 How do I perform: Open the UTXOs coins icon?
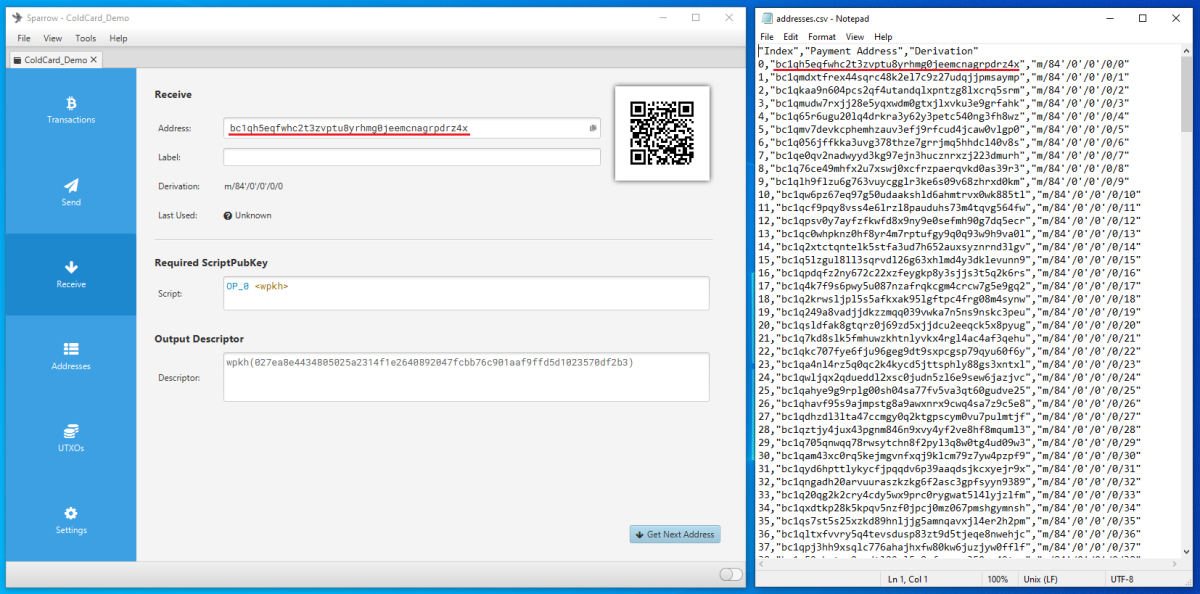(71, 431)
